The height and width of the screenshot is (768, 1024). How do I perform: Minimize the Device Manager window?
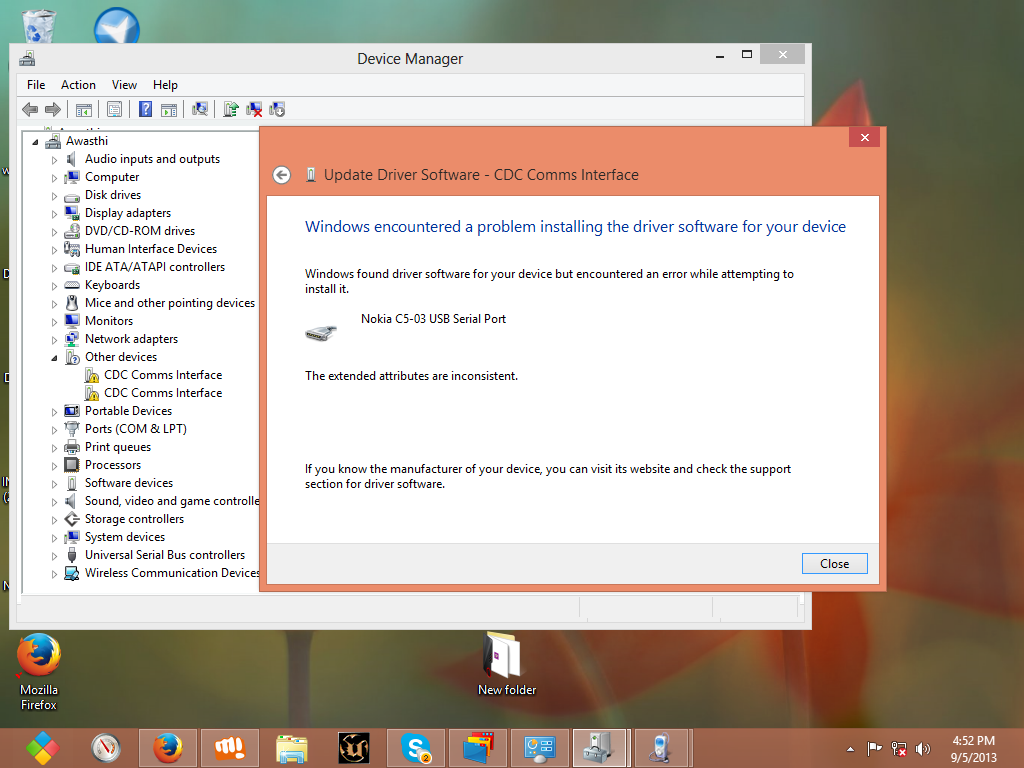point(720,55)
